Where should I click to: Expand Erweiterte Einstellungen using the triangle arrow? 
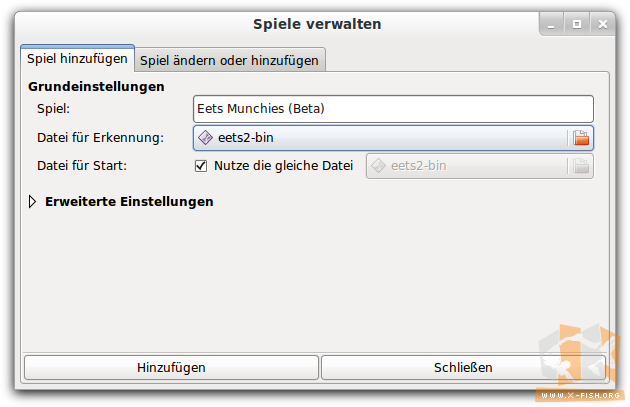click(x=33, y=201)
